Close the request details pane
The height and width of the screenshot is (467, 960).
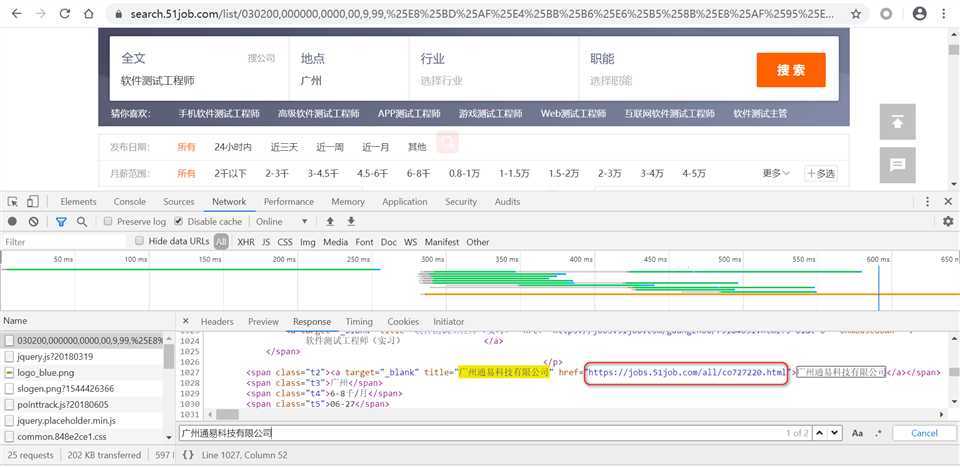click(x=186, y=321)
